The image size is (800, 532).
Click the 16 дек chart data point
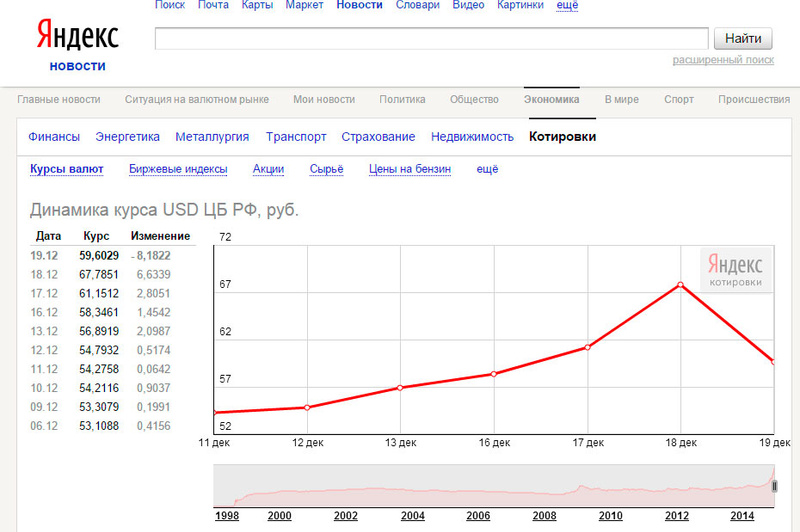[494, 374]
